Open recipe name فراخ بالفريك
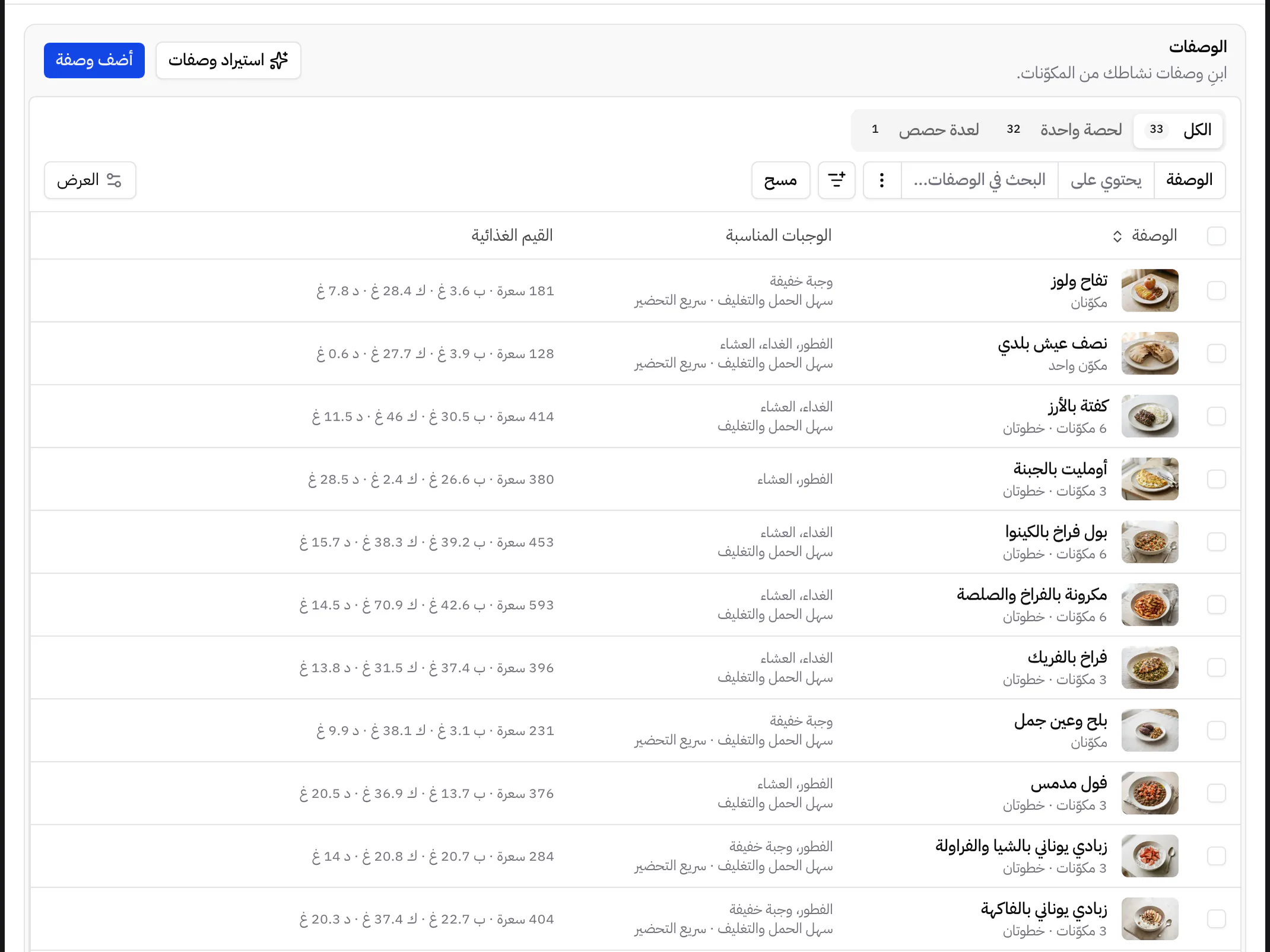Viewport: 1270px width, 952px height. click(1068, 657)
